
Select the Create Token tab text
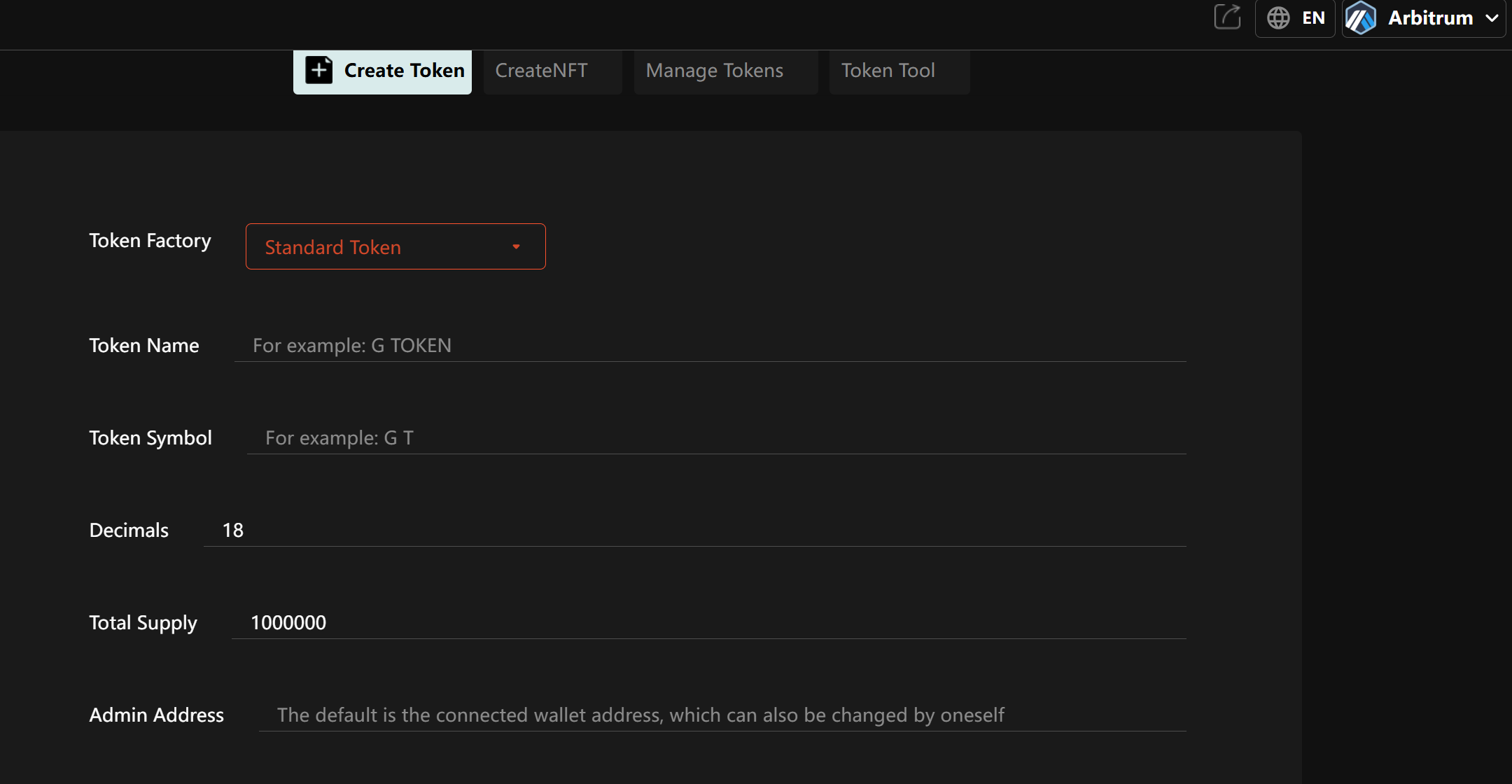pyautogui.click(x=404, y=71)
